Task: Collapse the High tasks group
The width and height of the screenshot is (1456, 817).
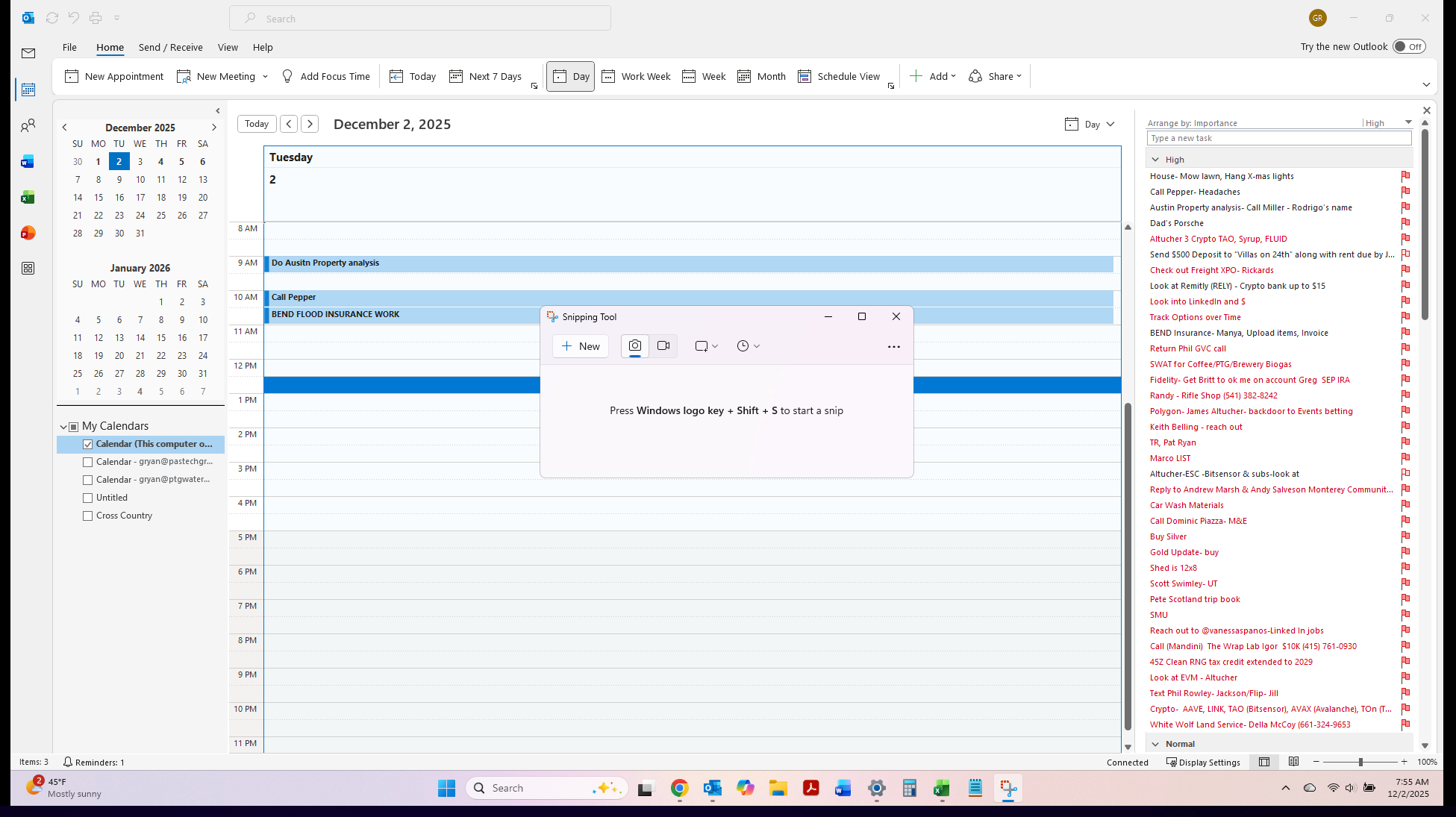Action: pos(1155,160)
